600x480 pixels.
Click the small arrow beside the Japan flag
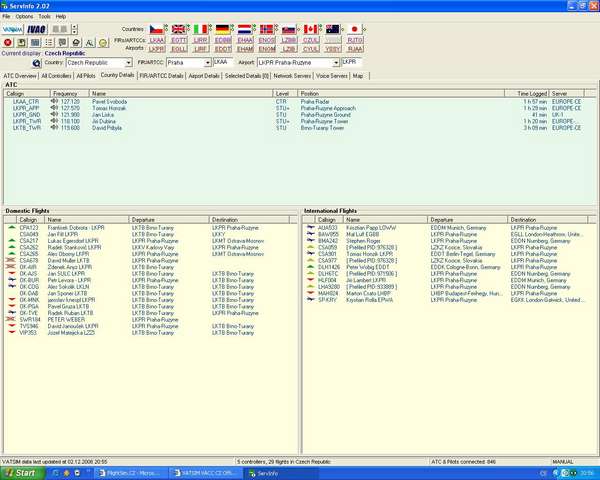(x=364, y=28)
